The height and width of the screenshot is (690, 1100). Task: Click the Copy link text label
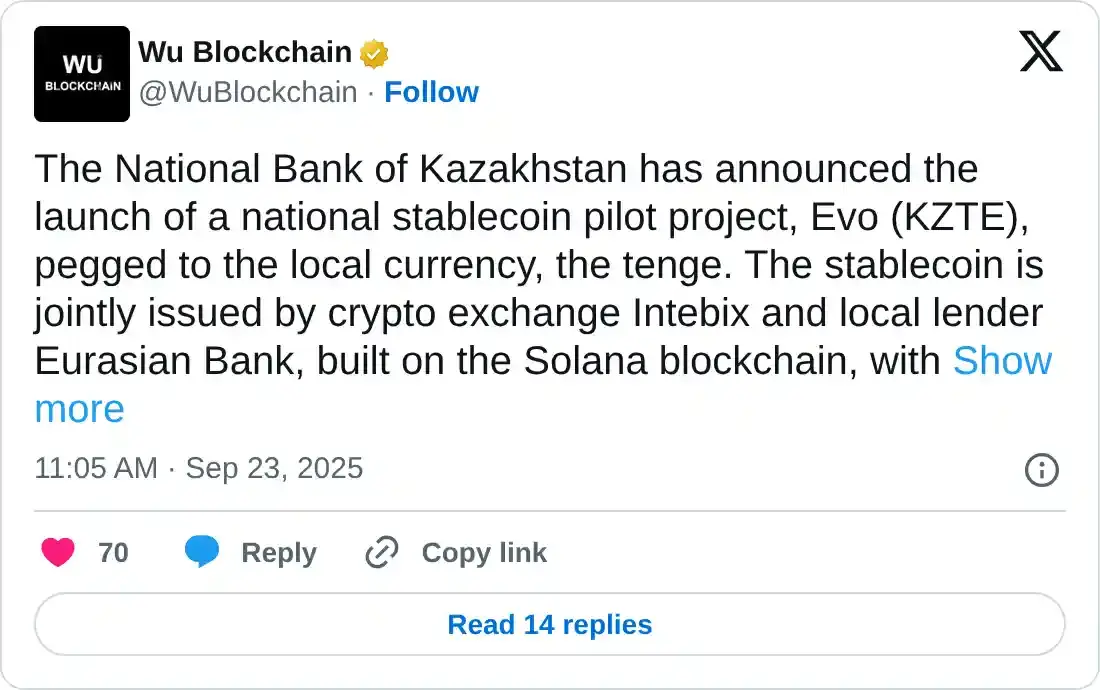(484, 552)
